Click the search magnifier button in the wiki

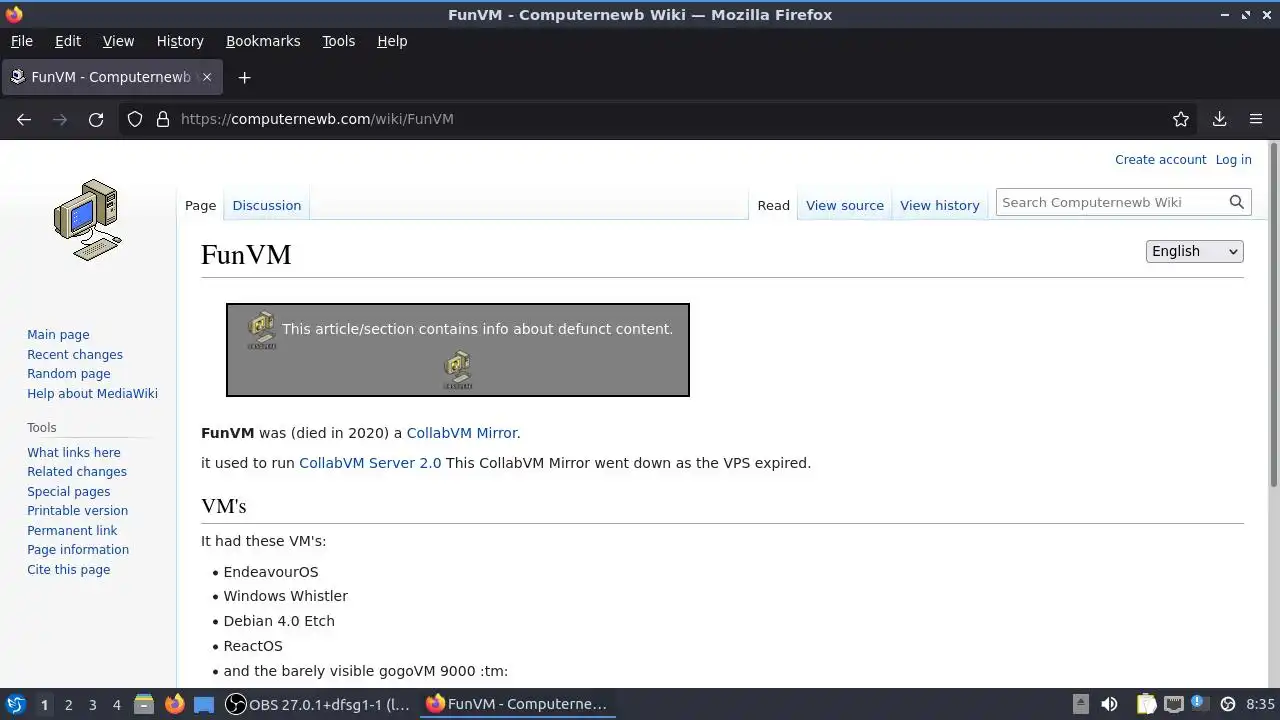tap(1237, 202)
